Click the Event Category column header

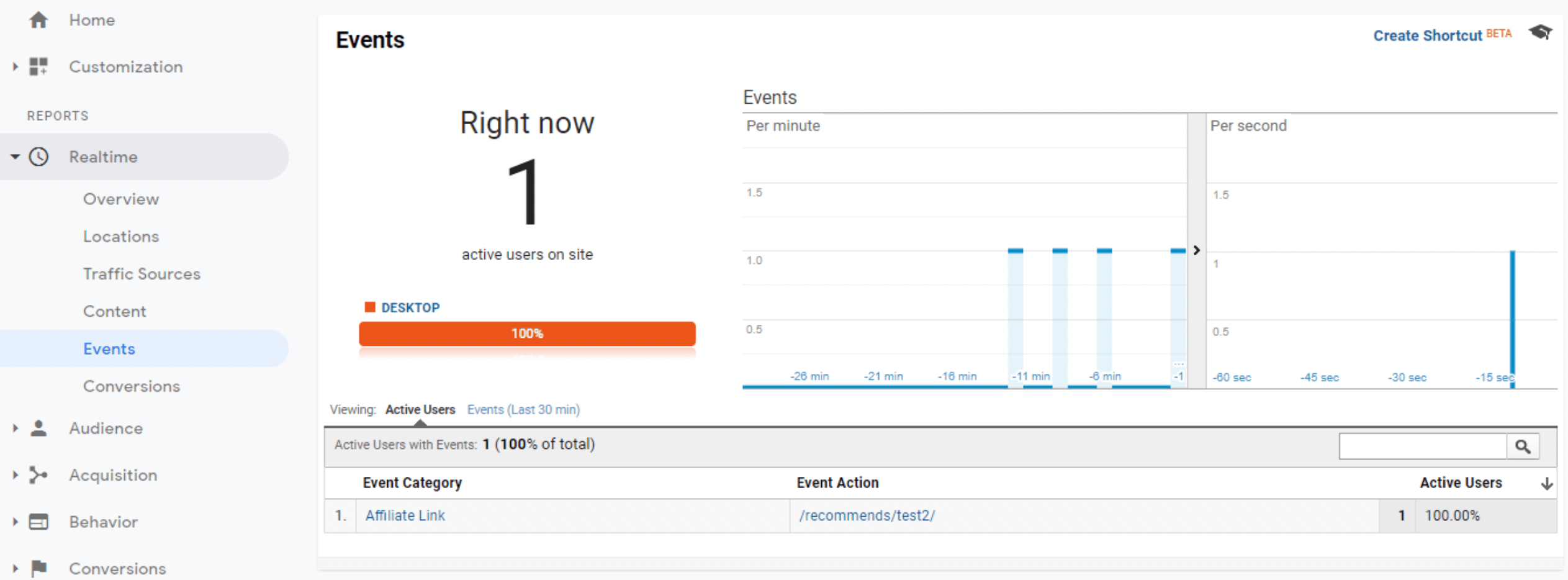click(x=412, y=483)
